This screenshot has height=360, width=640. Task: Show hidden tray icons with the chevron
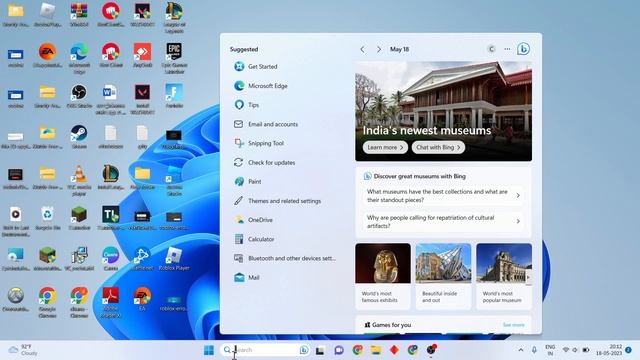pos(521,350)
